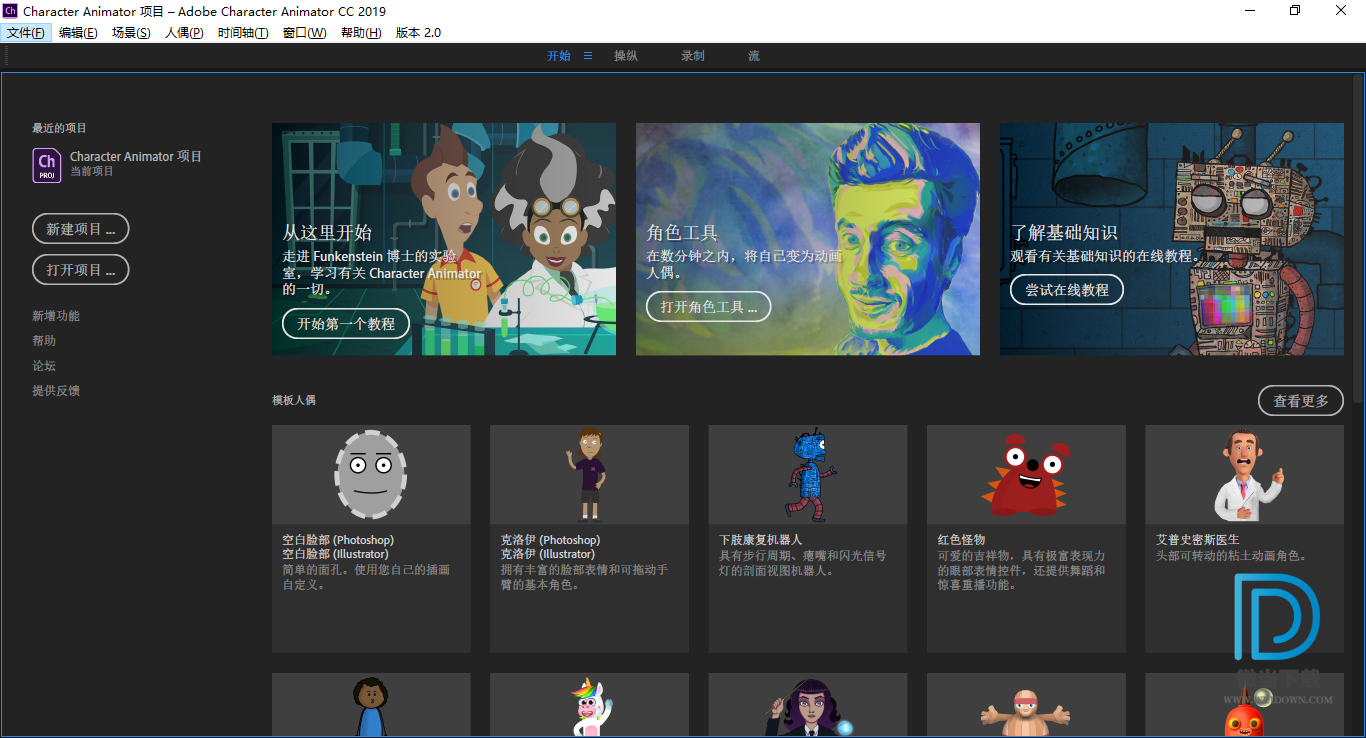
Task: Open the 人偶(P) menu
Action: pyautogui.click(x=184, y=33)
